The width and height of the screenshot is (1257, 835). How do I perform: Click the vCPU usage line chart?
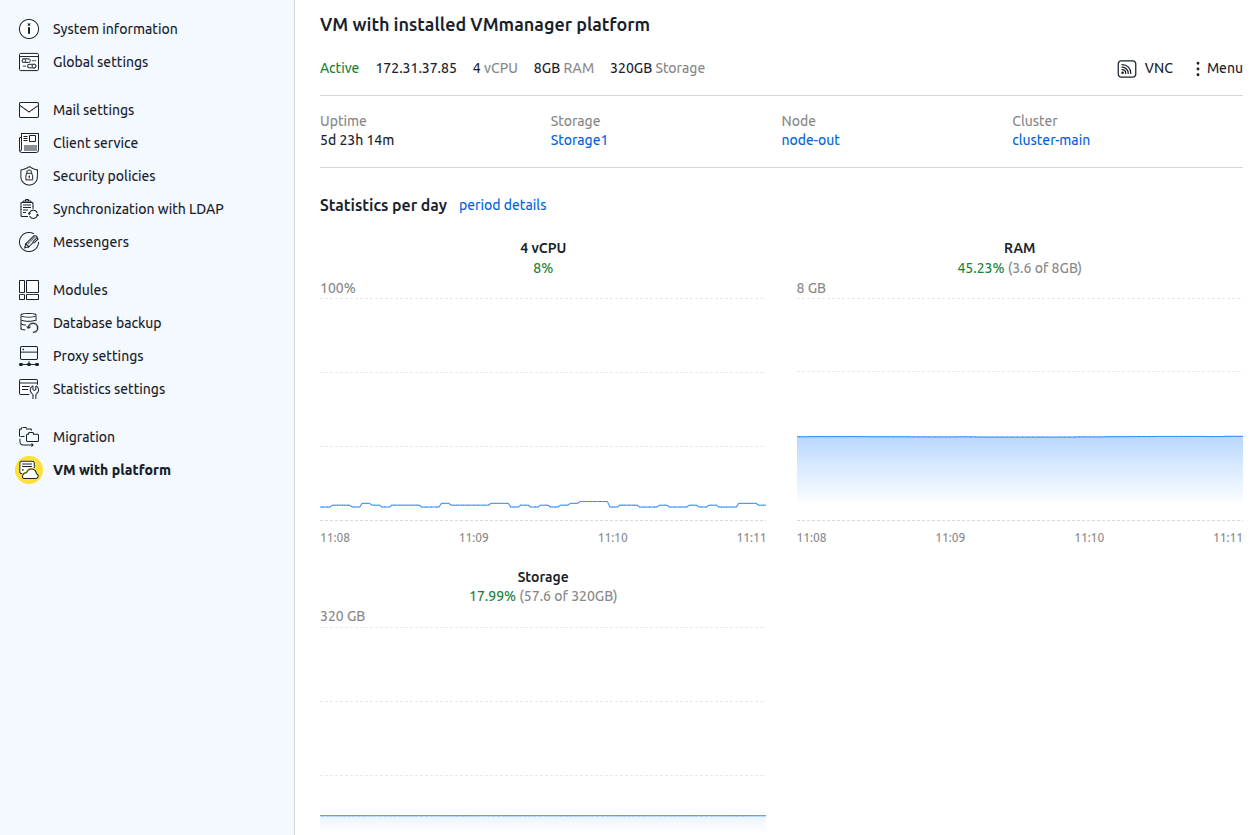point(543,409)
